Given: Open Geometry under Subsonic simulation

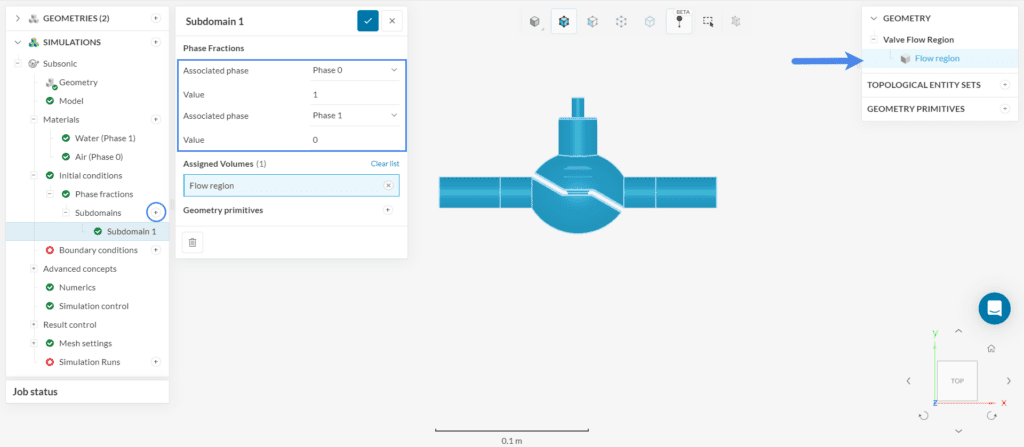Looking at the screenshot, I should click(x=78, y=82).
